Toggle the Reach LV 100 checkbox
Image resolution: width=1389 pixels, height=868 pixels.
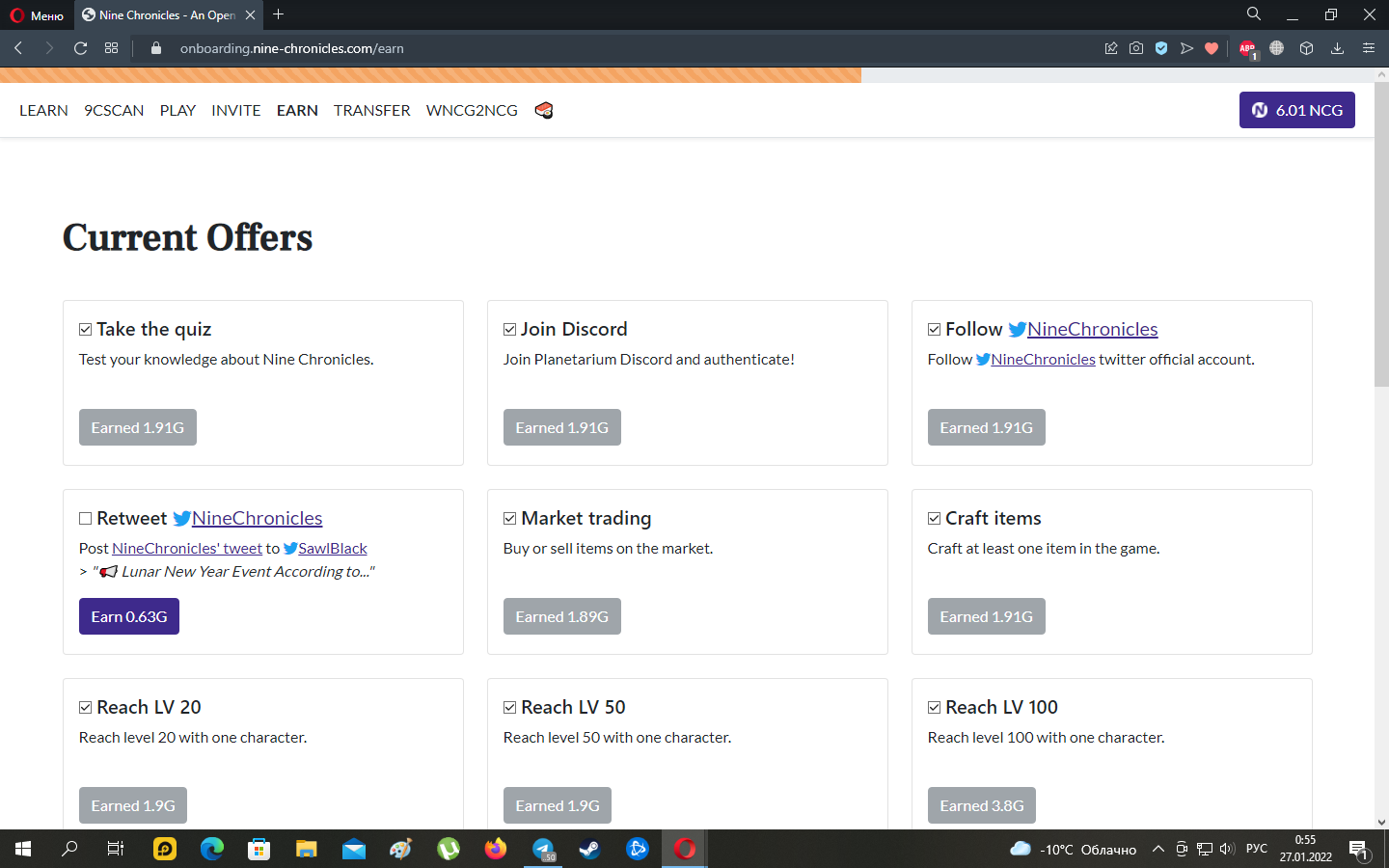point(935,708)
